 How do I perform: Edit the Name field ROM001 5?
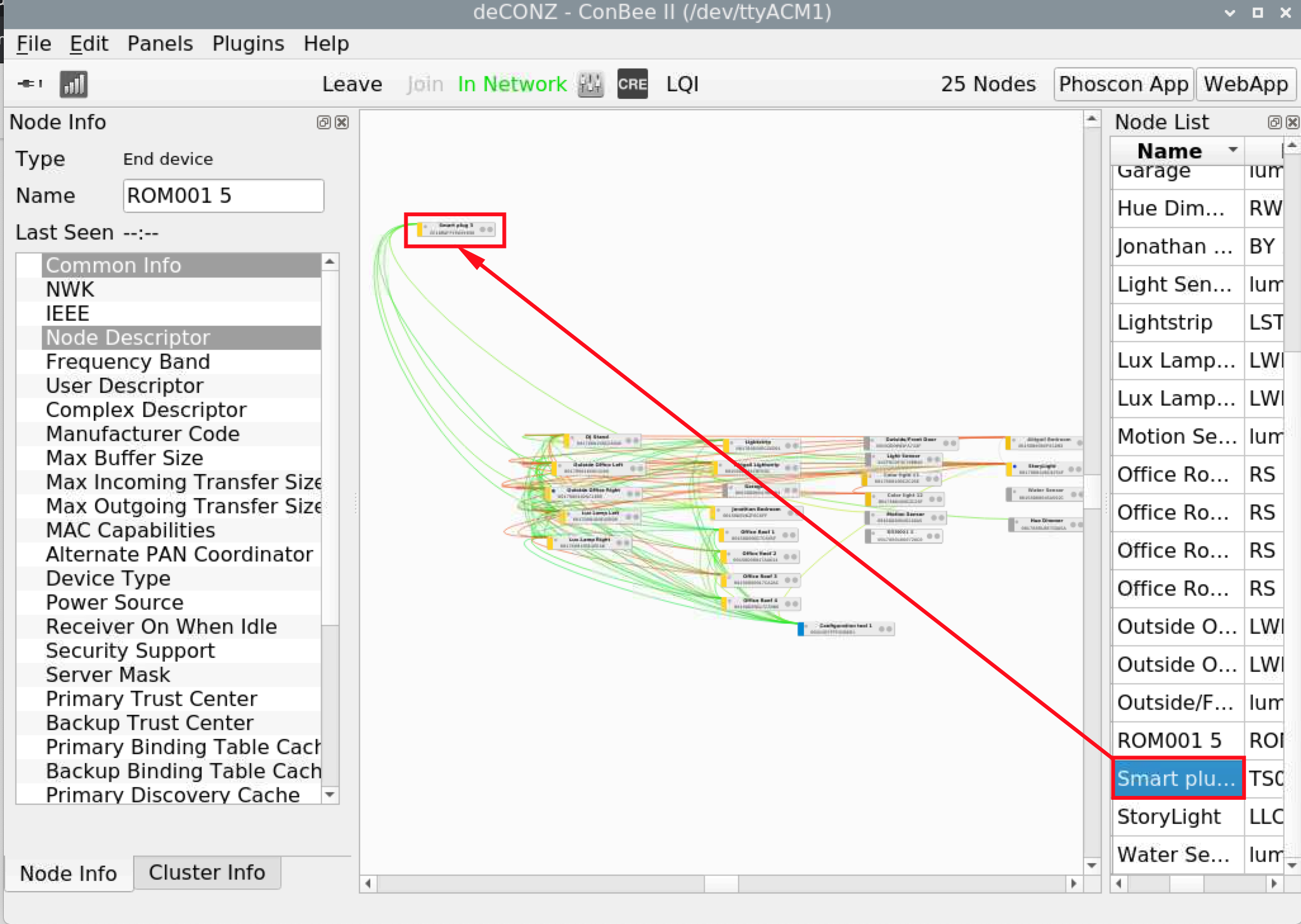tap(223, 196)
